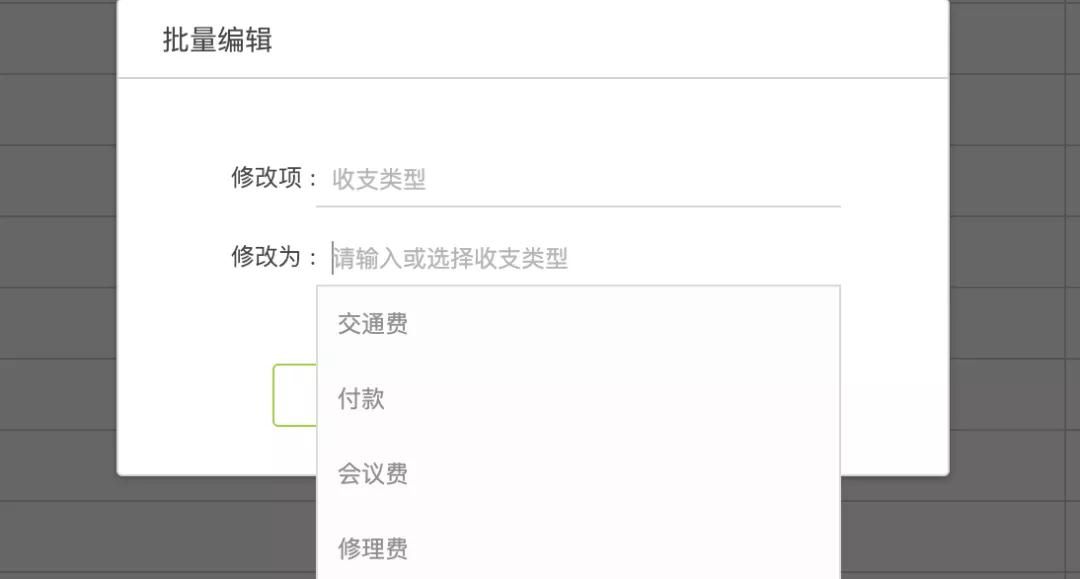Click the 修改项 field label
Viewport: 1080px width, 579px height.
point(267,178)
